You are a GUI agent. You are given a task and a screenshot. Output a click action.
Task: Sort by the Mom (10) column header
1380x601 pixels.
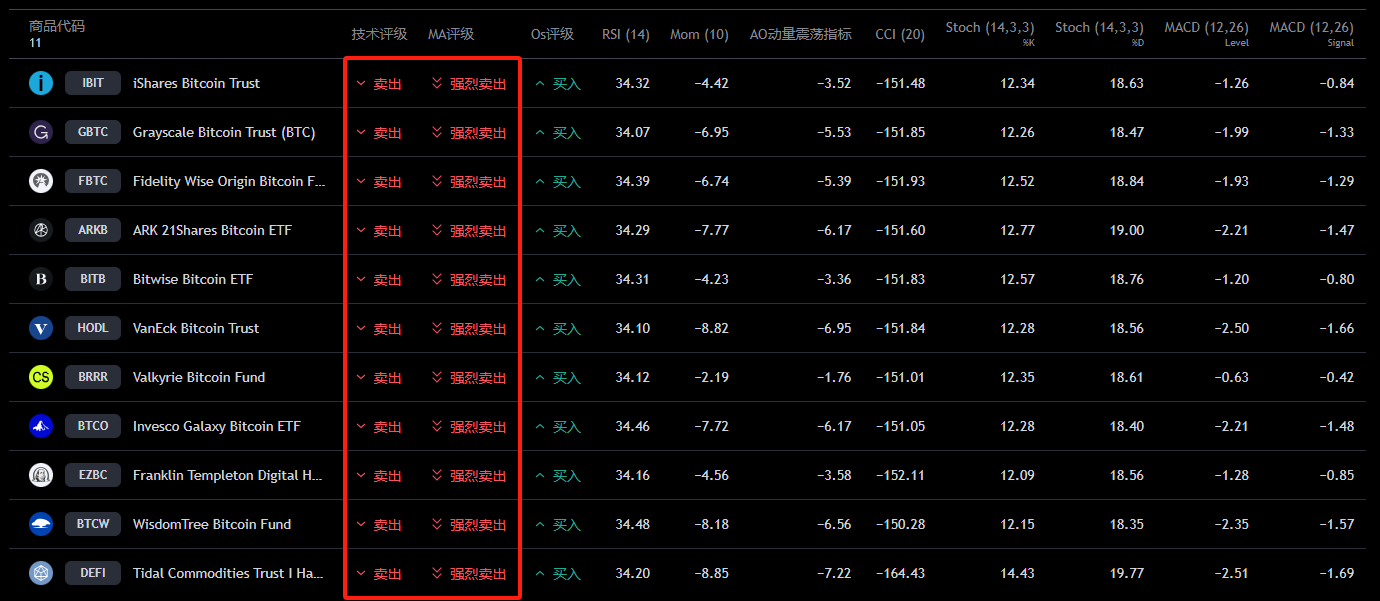click(x=699, y=34)
